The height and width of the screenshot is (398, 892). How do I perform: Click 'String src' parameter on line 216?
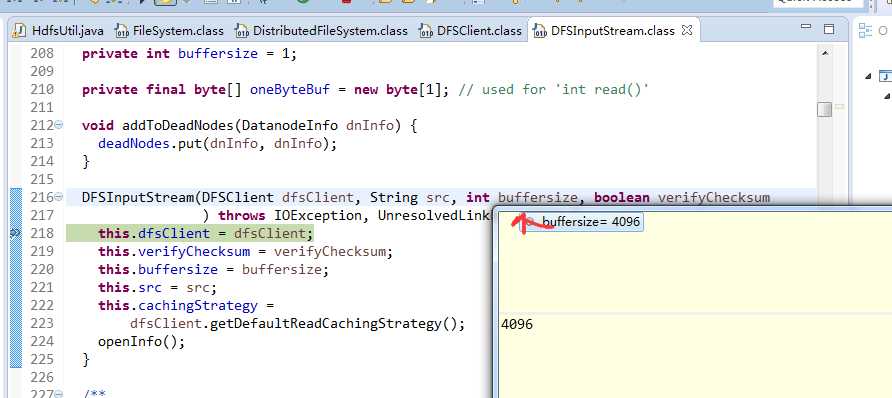410,198
